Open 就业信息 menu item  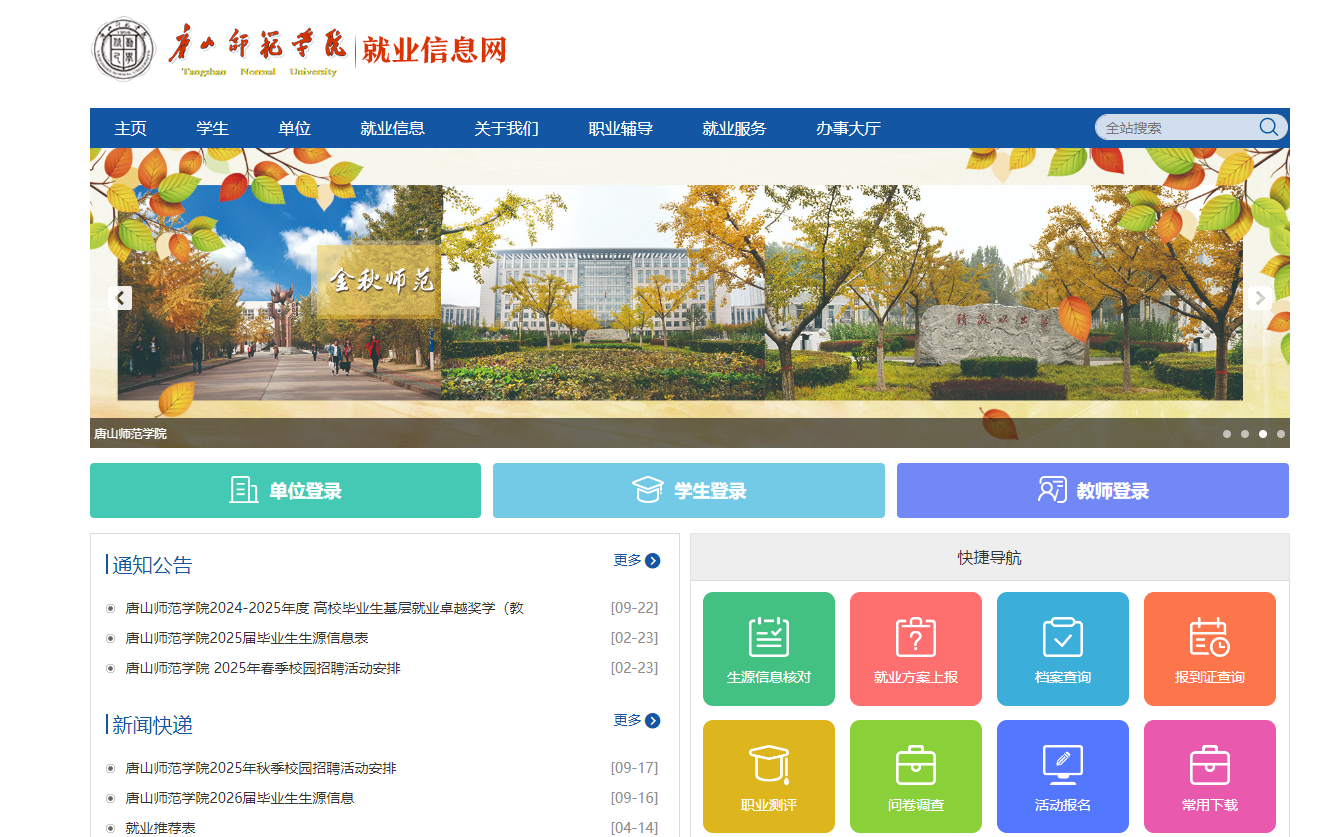tap(392, 128)
